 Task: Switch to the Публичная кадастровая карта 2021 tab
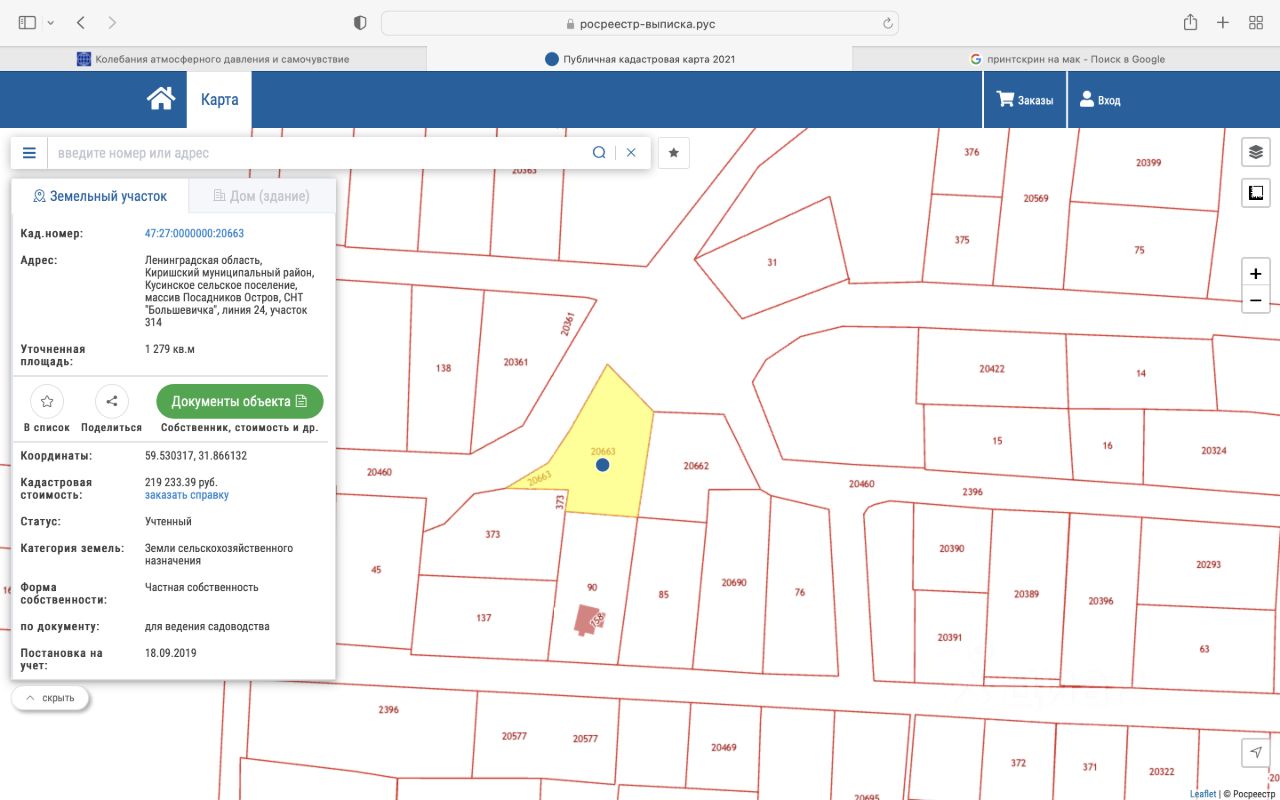coord(640,59)
